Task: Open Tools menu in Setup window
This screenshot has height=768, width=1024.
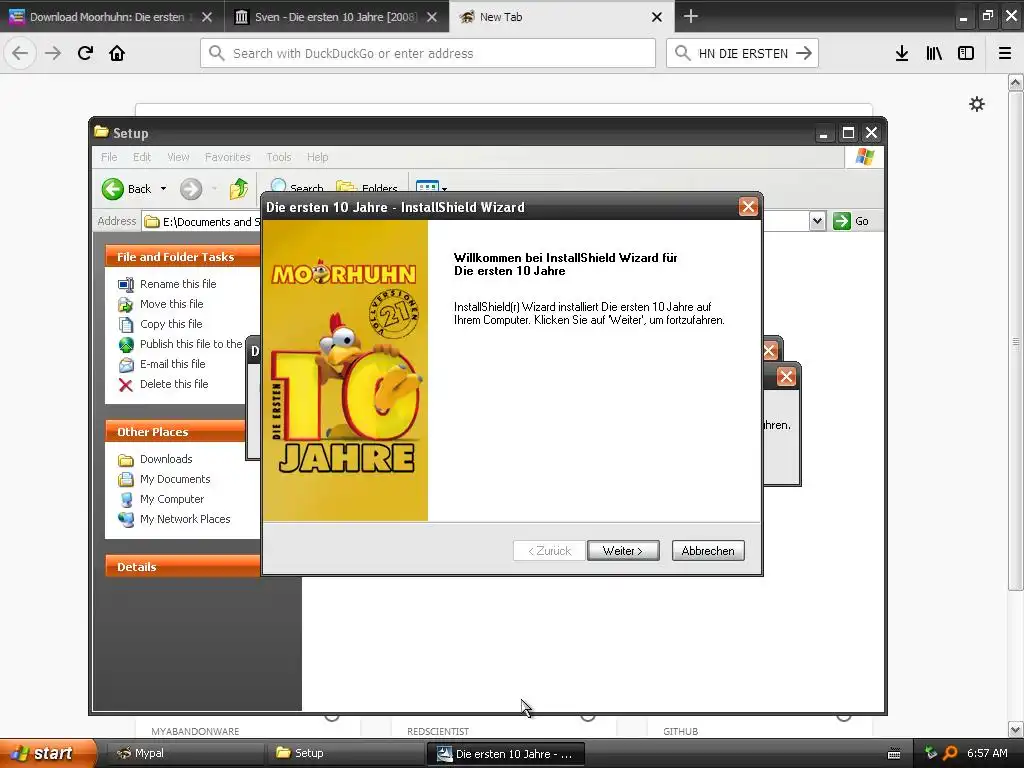Action: (x=279, y=157)
